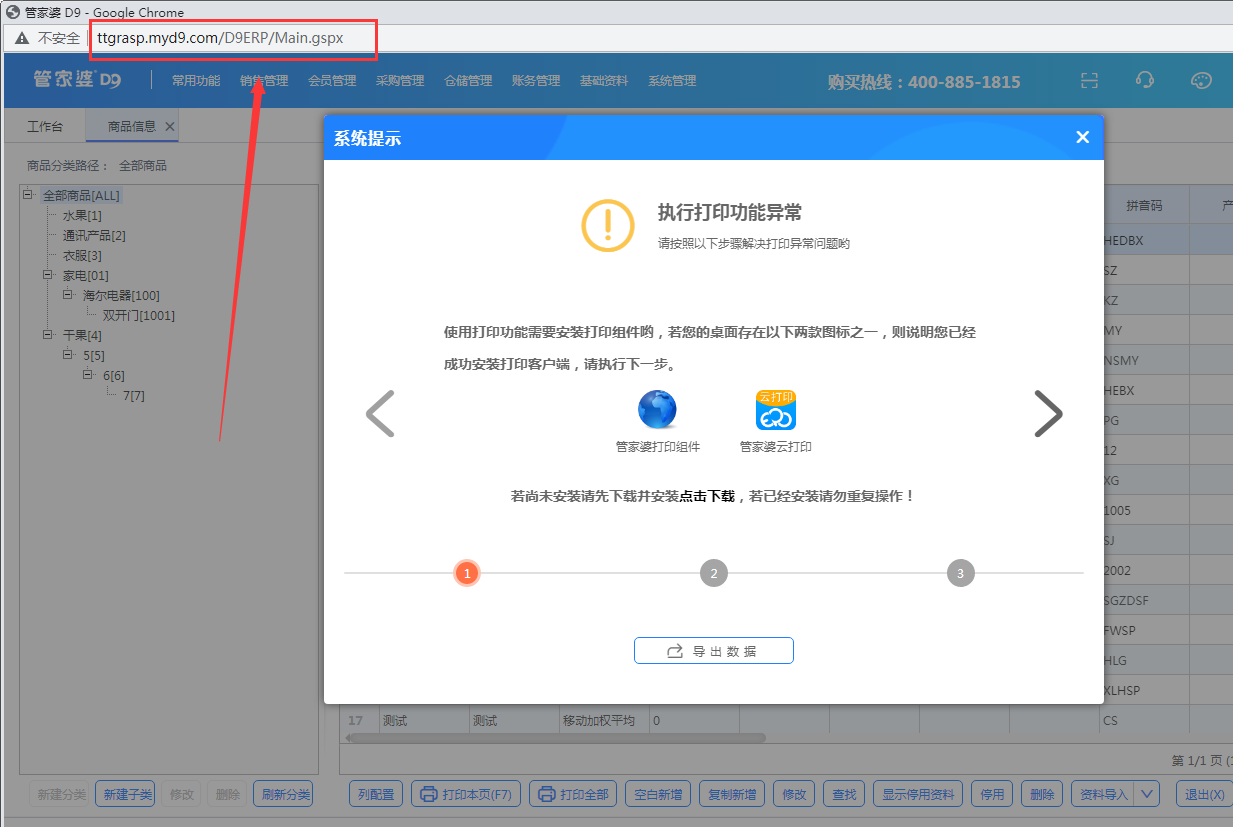Open the 资料导入 dropdown arrow
1233x827 pixels.
tap(1146, 794)
